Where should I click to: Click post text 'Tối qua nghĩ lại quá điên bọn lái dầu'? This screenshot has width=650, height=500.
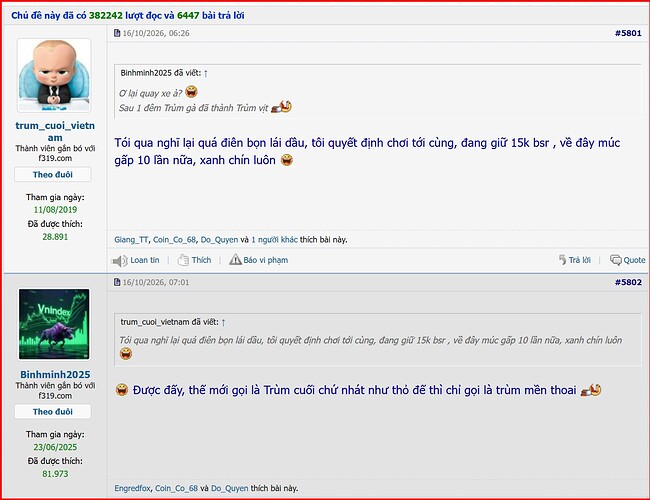coord(211,143)
